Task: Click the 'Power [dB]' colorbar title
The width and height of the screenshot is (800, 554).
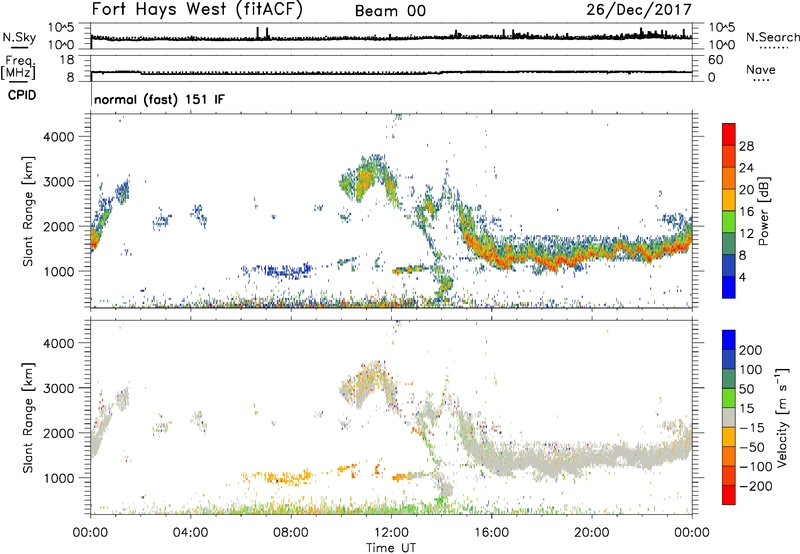Action: coord(764,211)
